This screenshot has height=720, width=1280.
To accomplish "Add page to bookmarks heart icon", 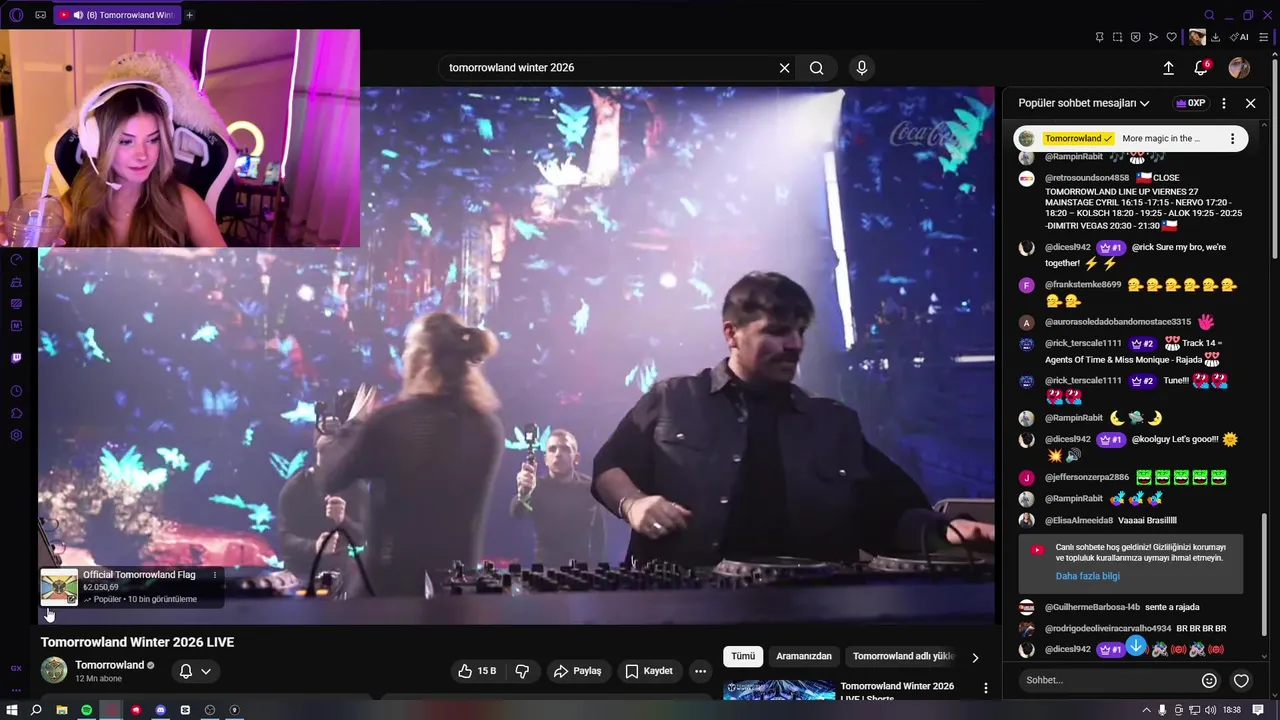I will click(x=1171, y=37).
